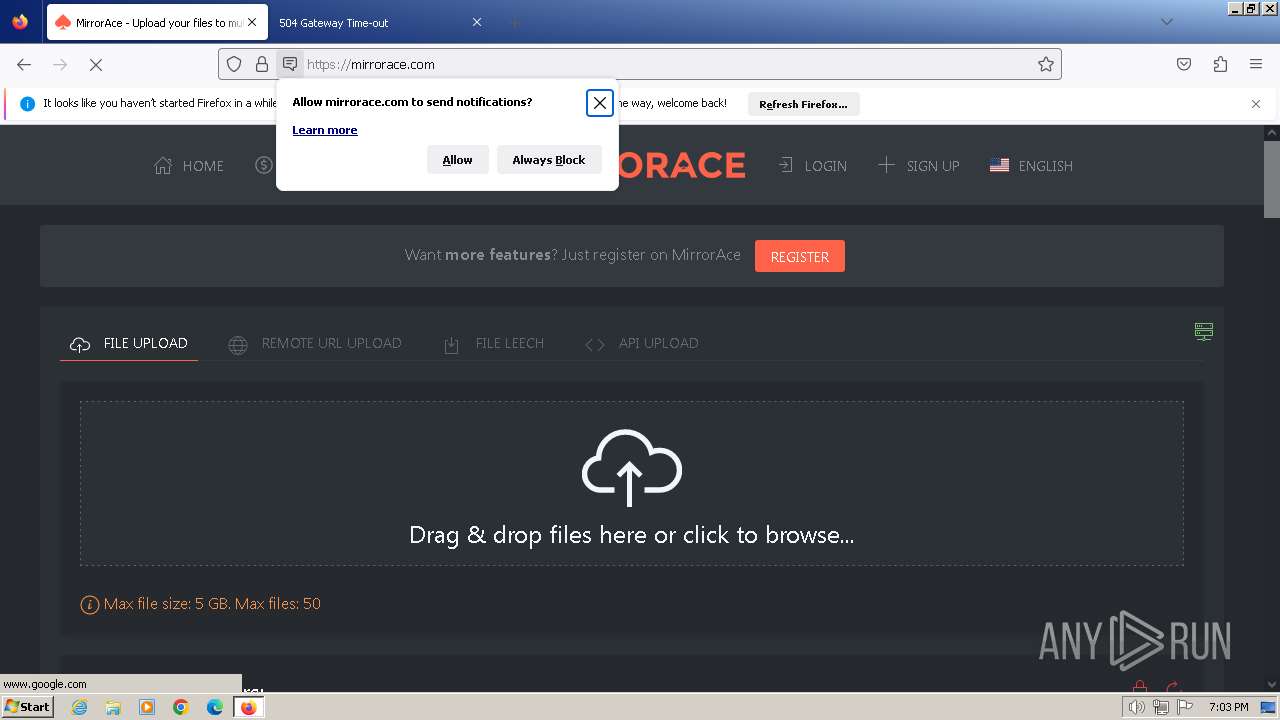Viewport: 1280px width, 720px height.
Task: Click the cloud upload icon in the drop zone
Action: point(632,467)
